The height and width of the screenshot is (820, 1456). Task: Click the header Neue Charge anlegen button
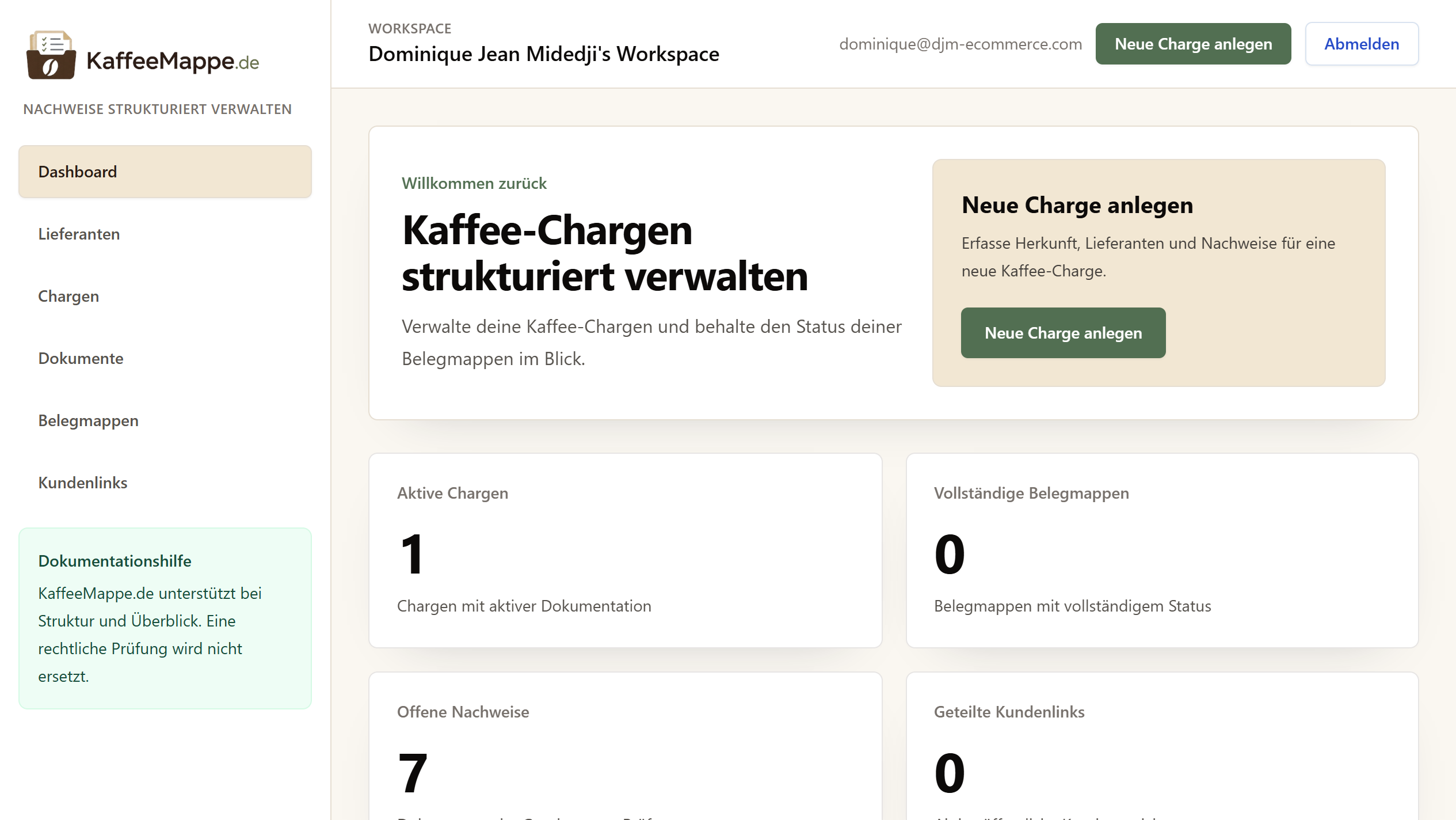point(1193,44)
